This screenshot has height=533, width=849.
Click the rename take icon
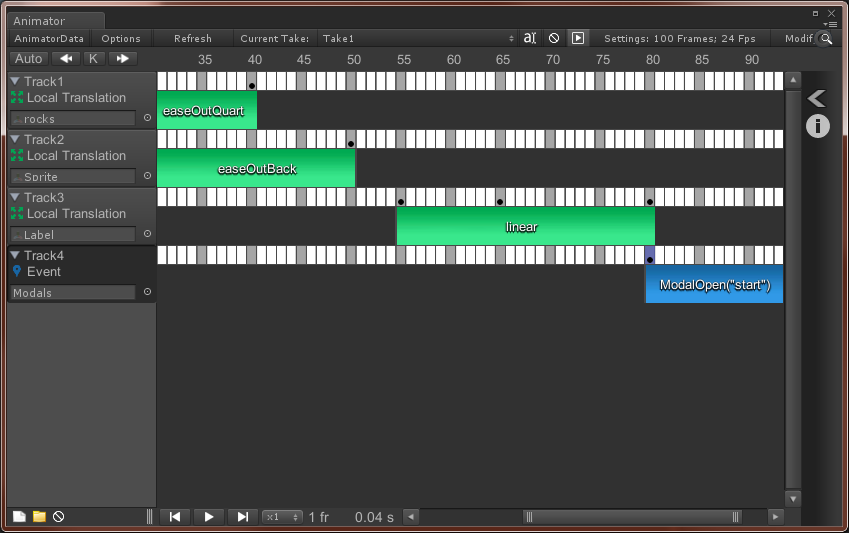[x=530, y=38]
